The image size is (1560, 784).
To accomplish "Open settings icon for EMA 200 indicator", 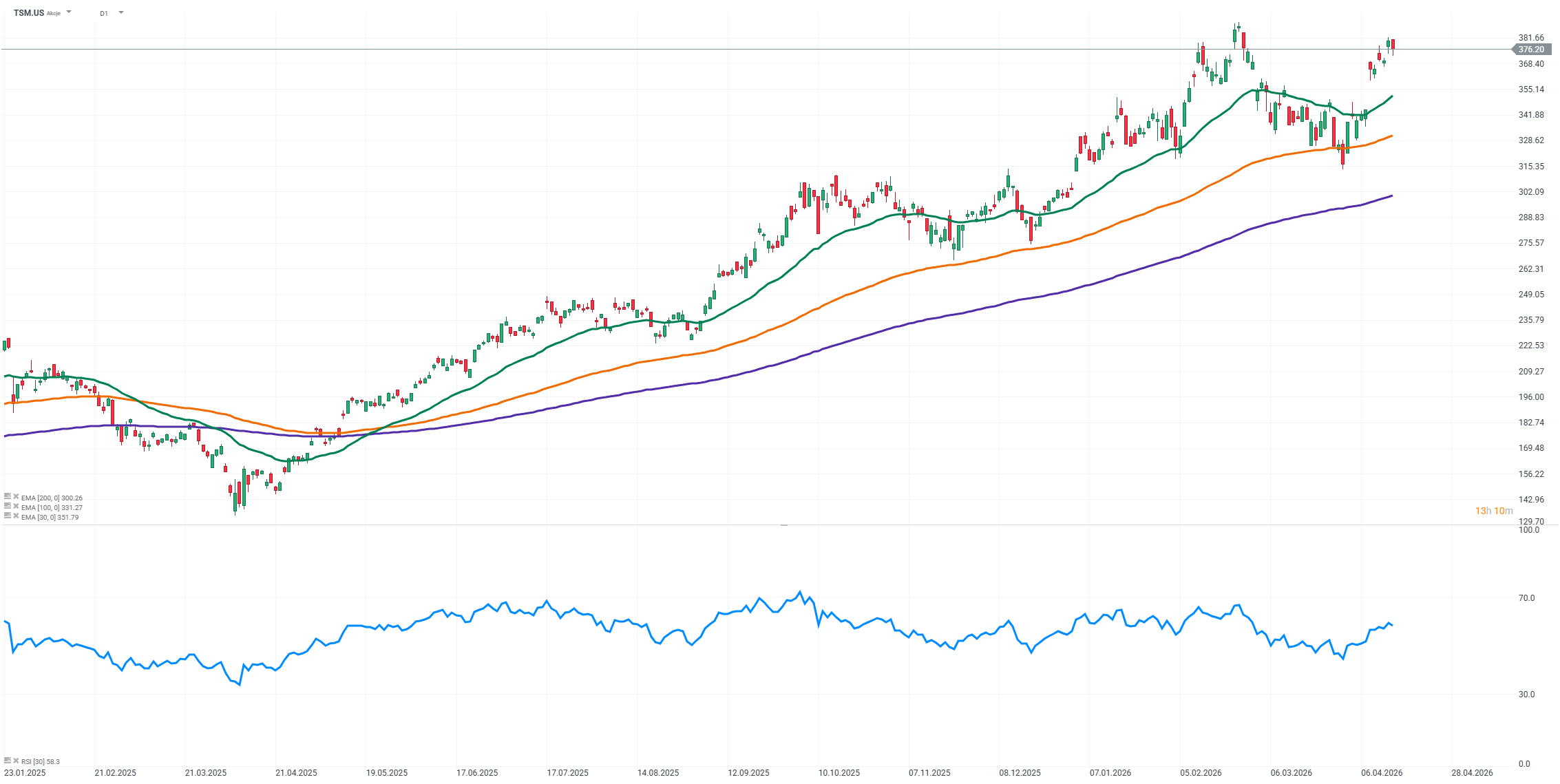I will point(8,496).
